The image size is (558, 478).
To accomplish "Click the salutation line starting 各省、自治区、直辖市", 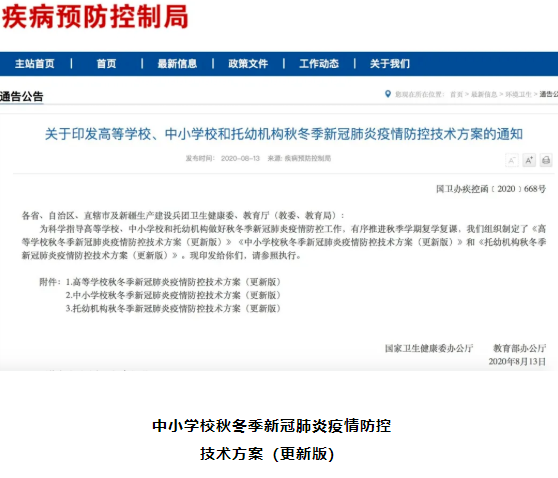I will pos(183,216).
